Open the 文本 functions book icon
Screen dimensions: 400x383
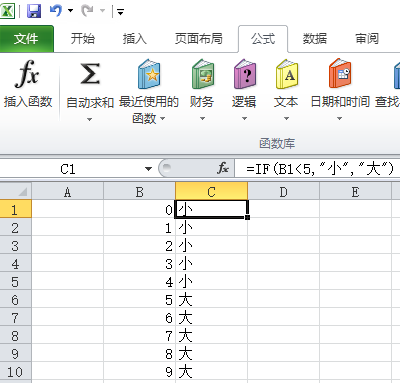[286, 74]
